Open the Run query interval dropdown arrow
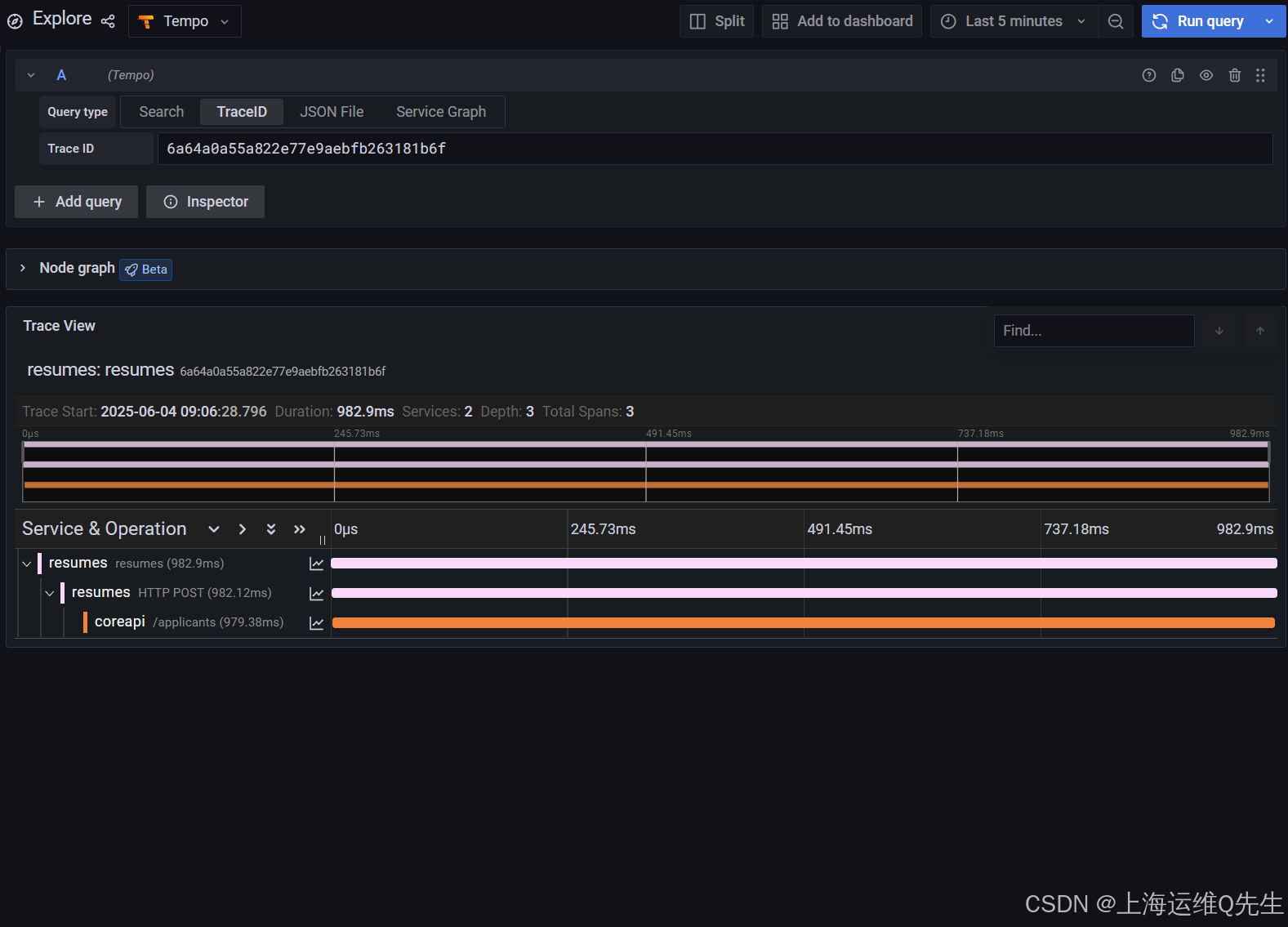Image resolution: width=1288 pixels, height=927 pixels. point(1269,21)
